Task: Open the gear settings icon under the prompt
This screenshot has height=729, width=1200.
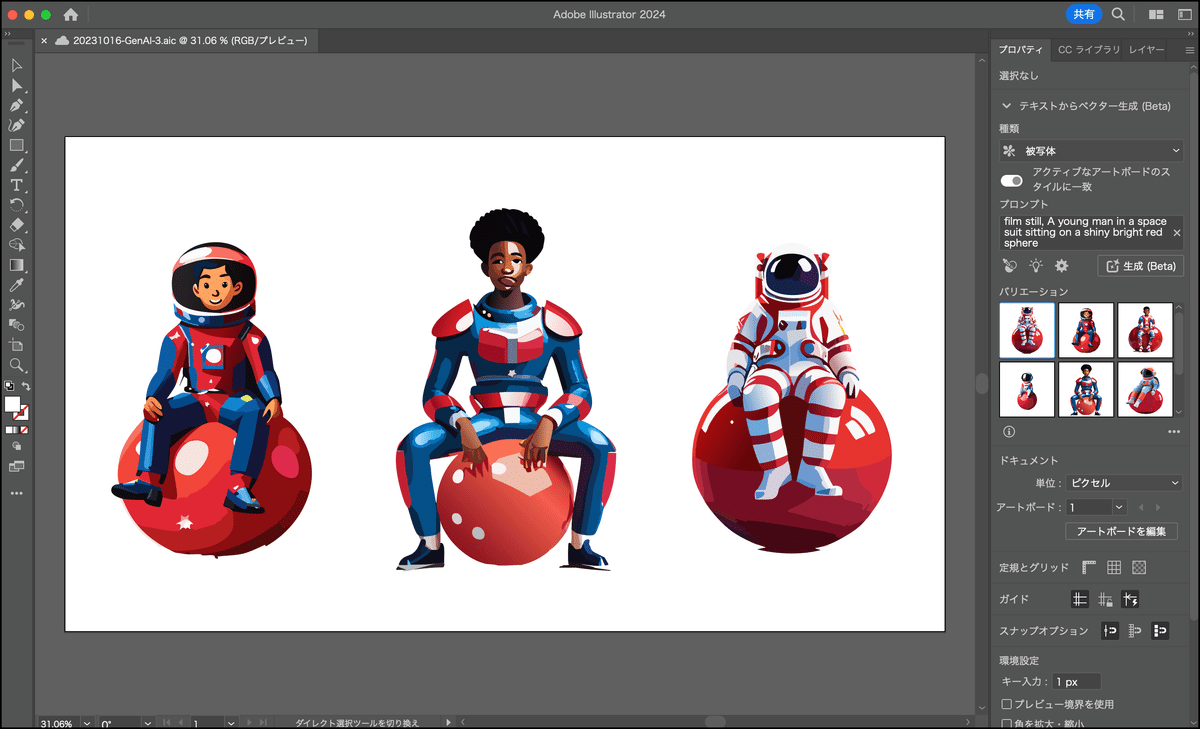Action: pos(1062,266)
